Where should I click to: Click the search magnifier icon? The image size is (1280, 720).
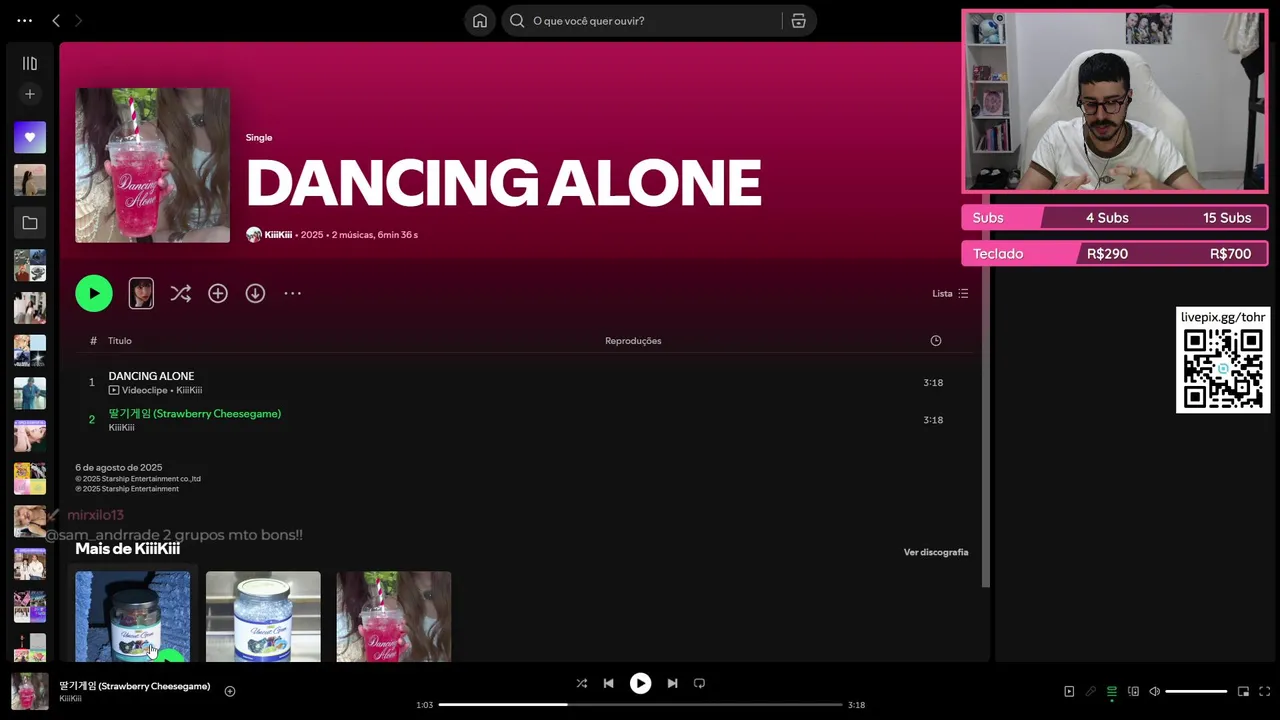[x=517, y=21]
